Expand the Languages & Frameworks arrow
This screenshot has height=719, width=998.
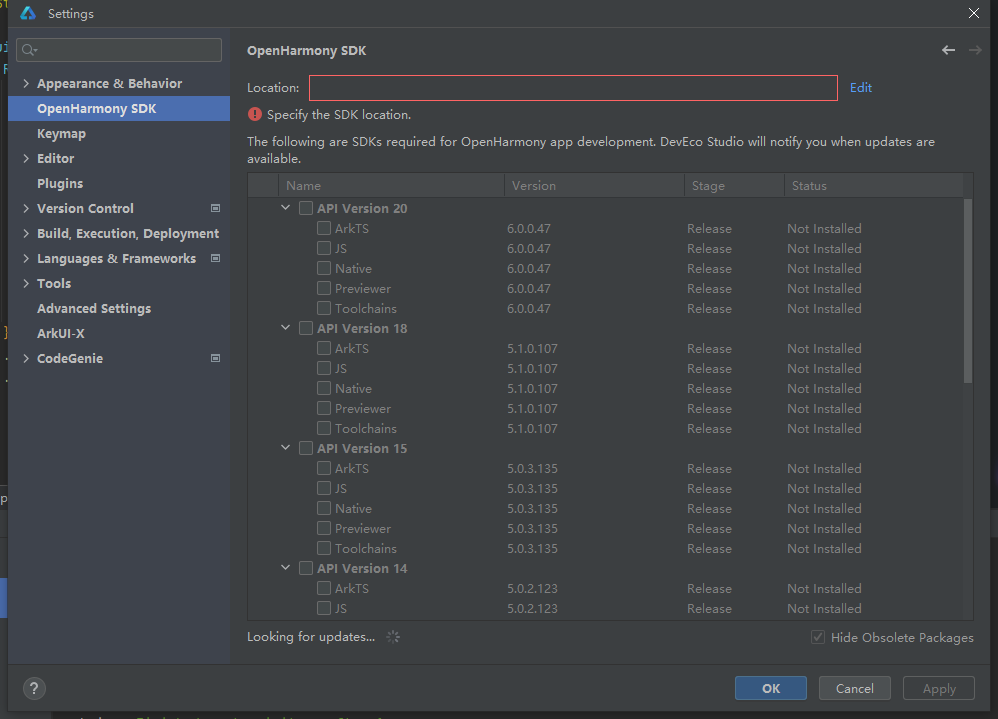26,258
